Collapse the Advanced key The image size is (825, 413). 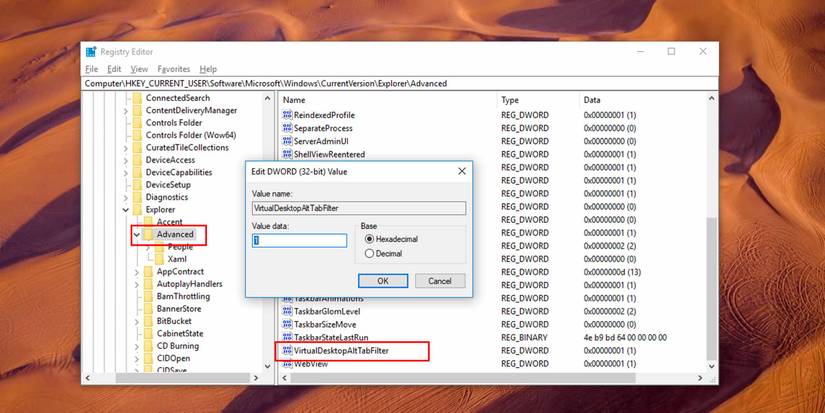[137, 234]
